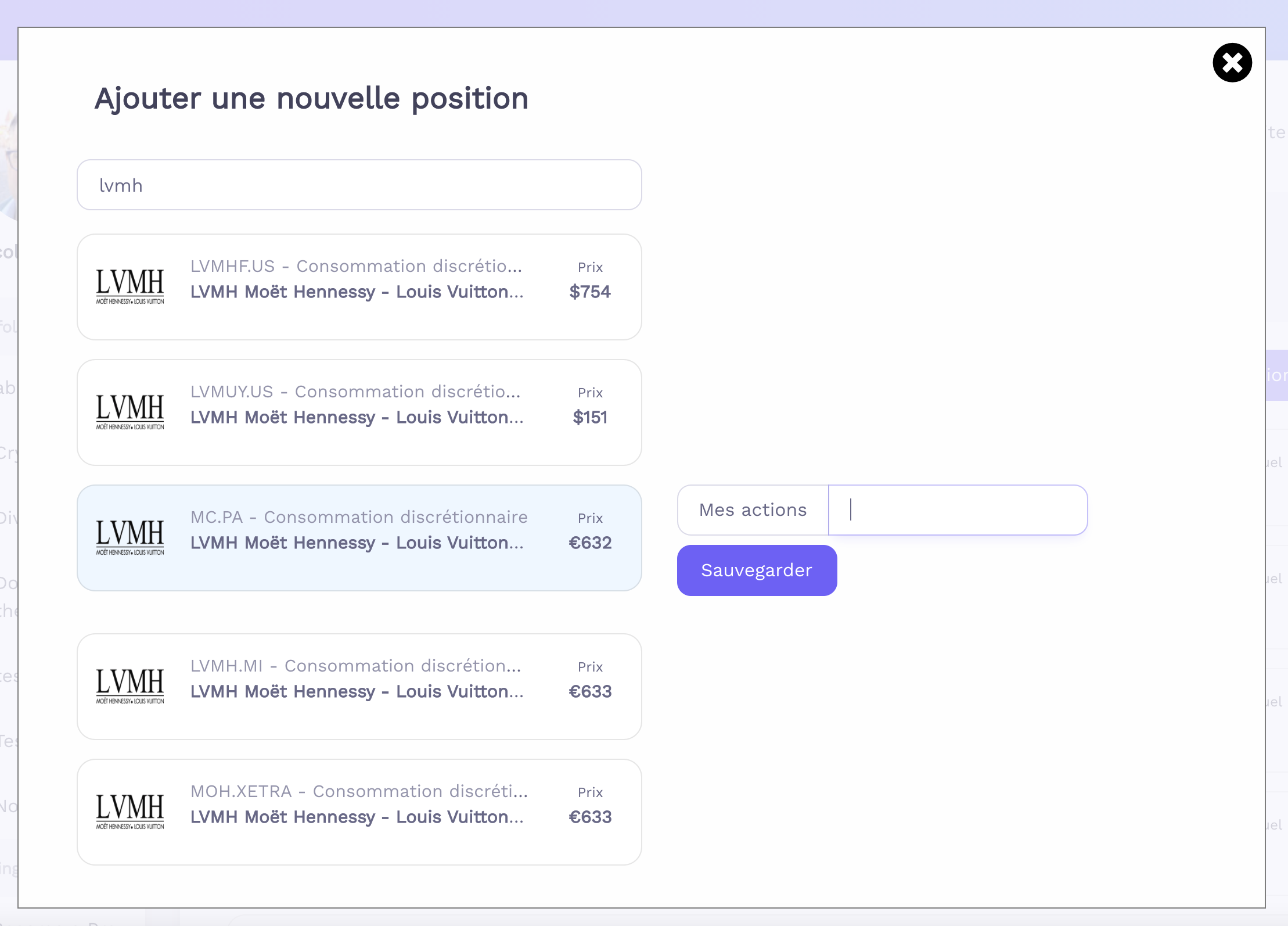Save the position with Sauvegarder
This screenshot has width=1288, height=926.
point(757,570)
